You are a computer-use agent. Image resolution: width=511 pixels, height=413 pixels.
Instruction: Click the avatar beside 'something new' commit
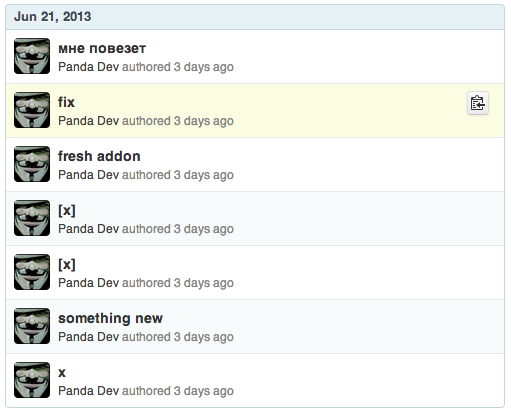click(x=32, y=326)
